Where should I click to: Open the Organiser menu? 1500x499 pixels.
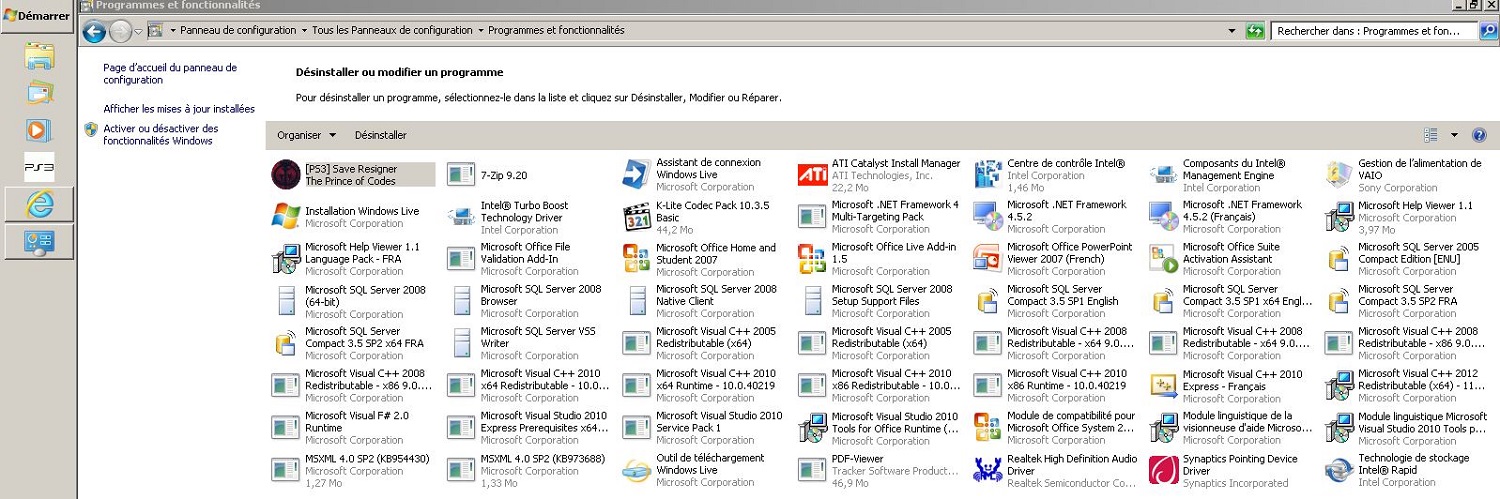[x=306, y=135]
